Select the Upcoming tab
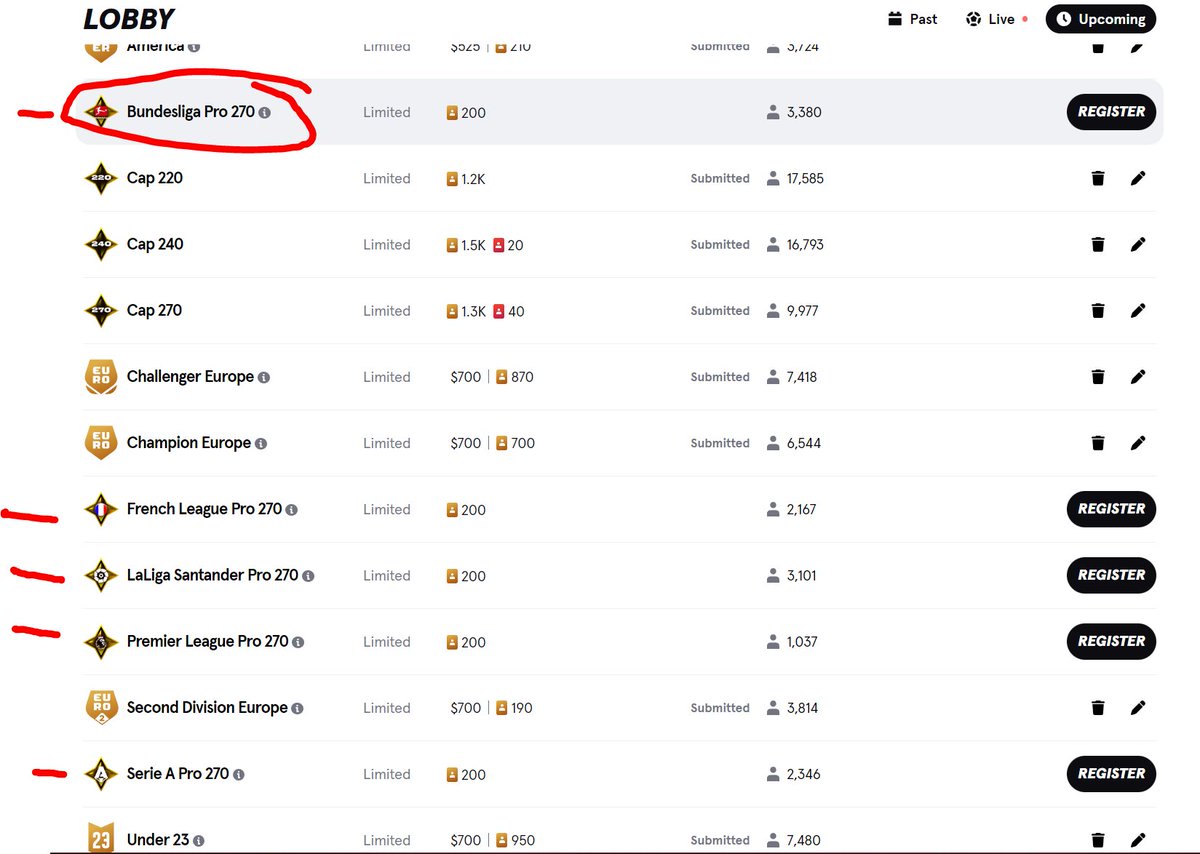Screen dimensions: 1200x854 click(1101, 19)
